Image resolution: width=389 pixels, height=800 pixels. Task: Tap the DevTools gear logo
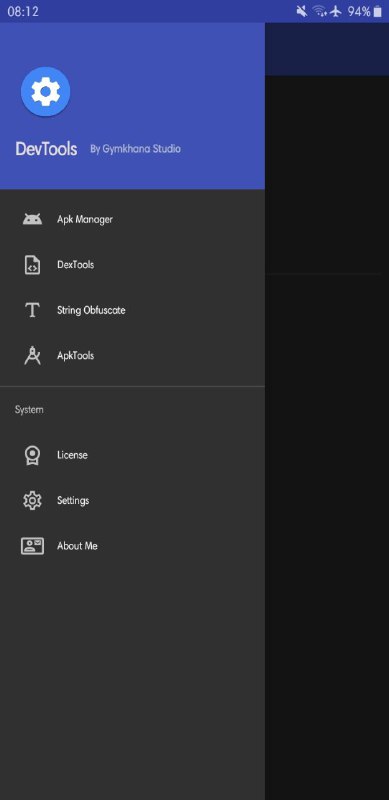[x=45, y=91]
